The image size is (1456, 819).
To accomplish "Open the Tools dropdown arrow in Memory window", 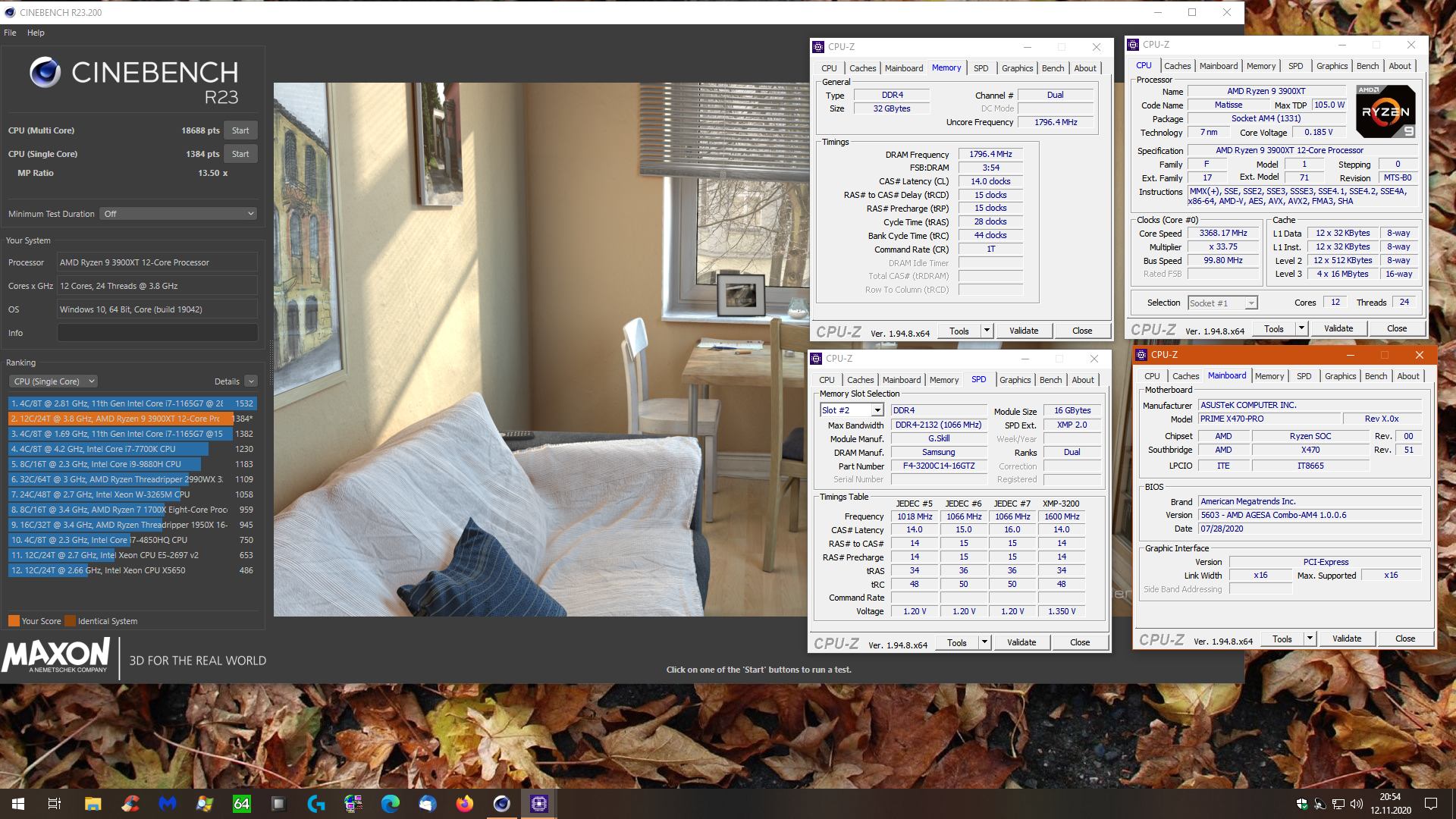I will 987,331.
